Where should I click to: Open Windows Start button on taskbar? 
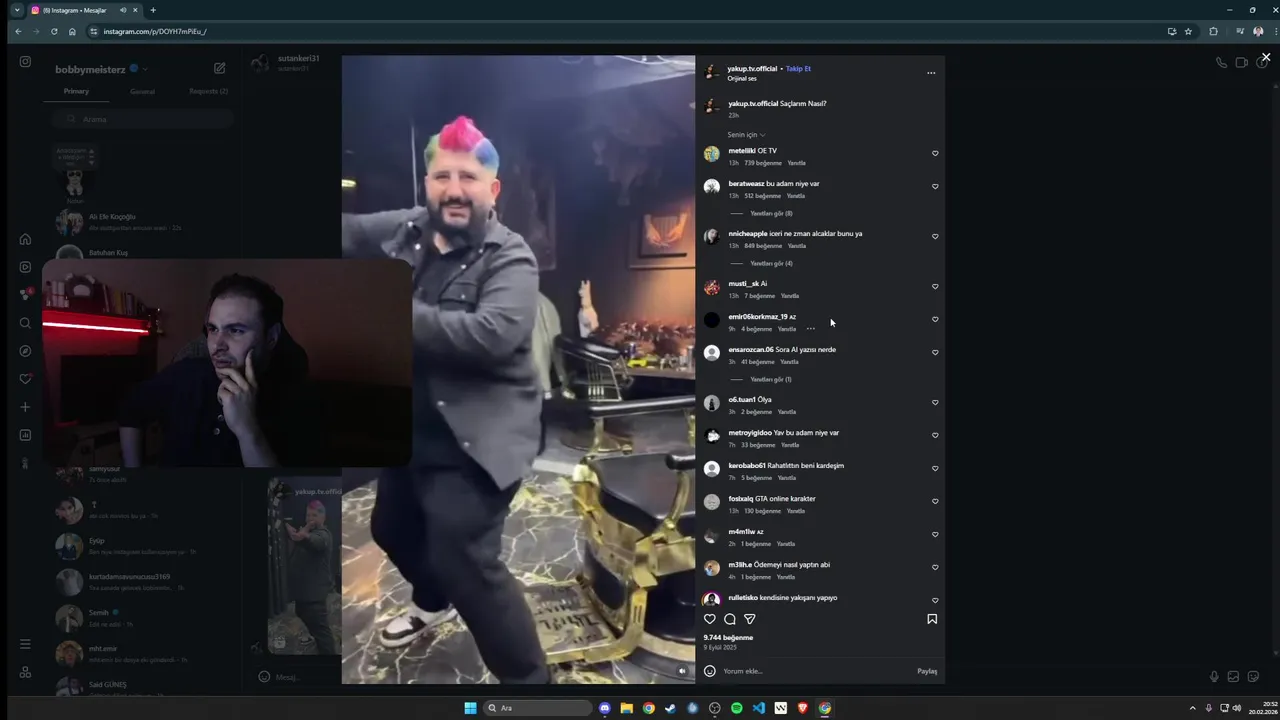point(470,708)
